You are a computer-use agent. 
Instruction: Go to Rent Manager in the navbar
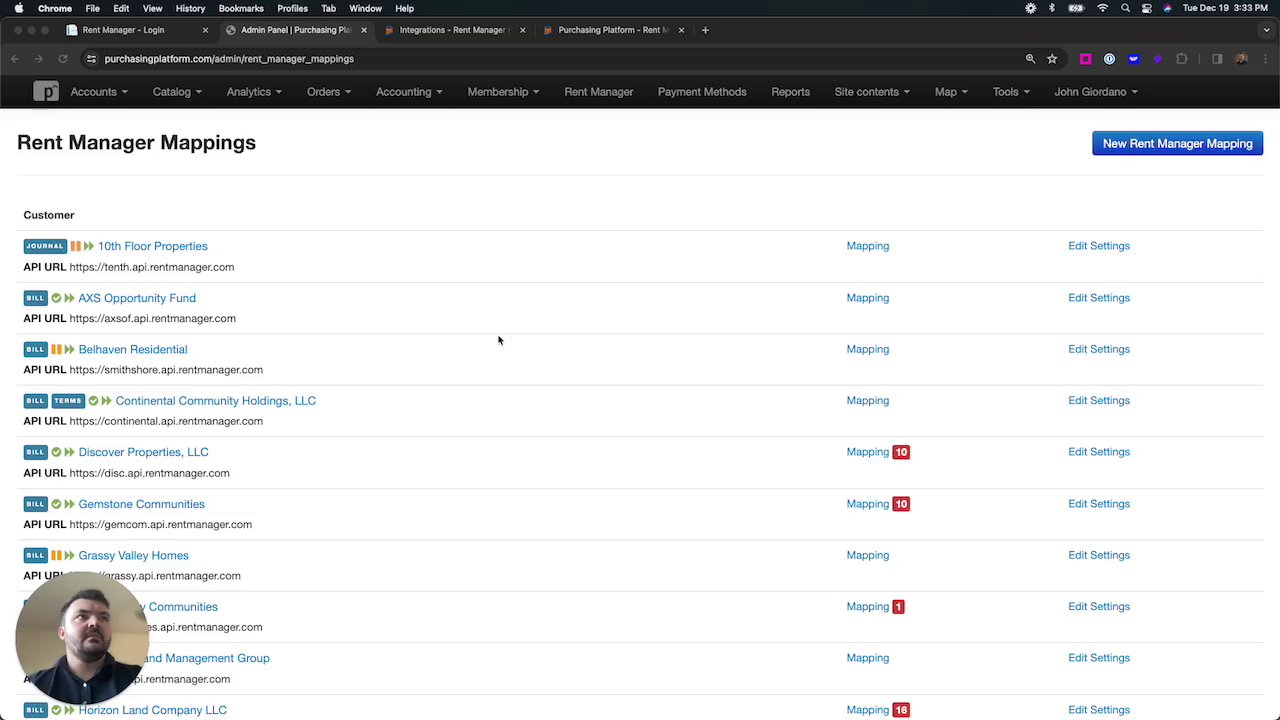(599, 92)
